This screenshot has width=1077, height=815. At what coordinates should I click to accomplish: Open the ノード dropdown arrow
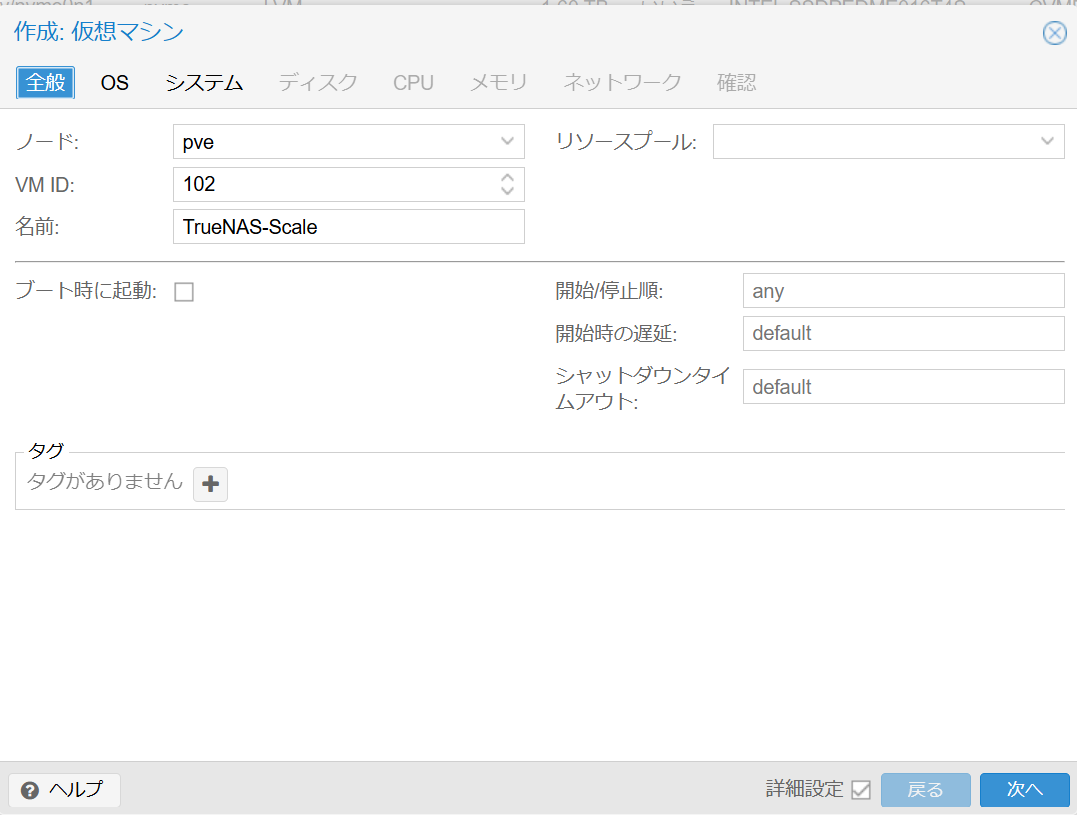click(507, 141)
